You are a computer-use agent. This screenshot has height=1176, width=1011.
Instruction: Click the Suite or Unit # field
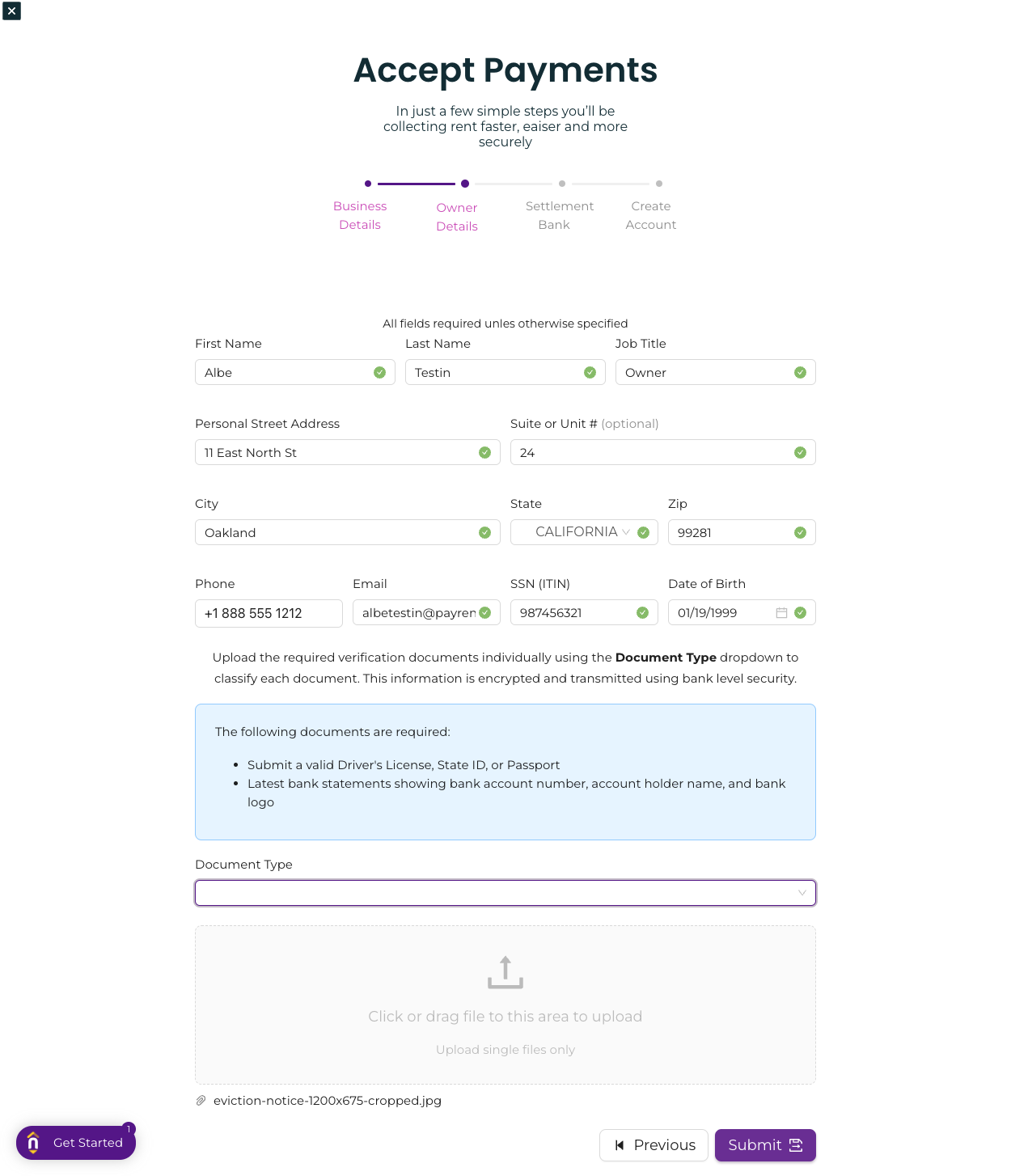click(x=663, y=452)
